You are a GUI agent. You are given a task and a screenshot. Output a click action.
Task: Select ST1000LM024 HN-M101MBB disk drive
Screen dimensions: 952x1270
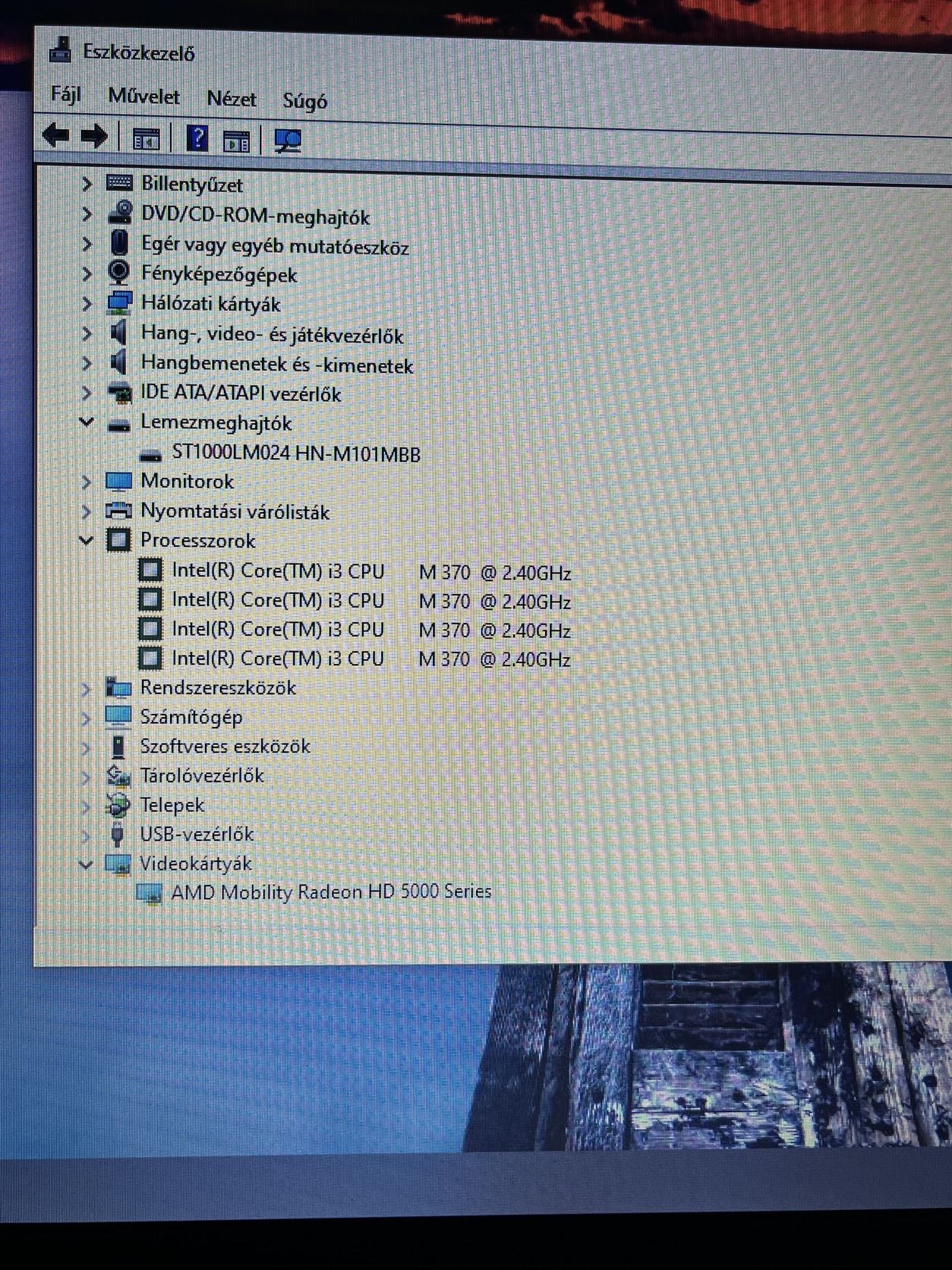tap(296, 453)
